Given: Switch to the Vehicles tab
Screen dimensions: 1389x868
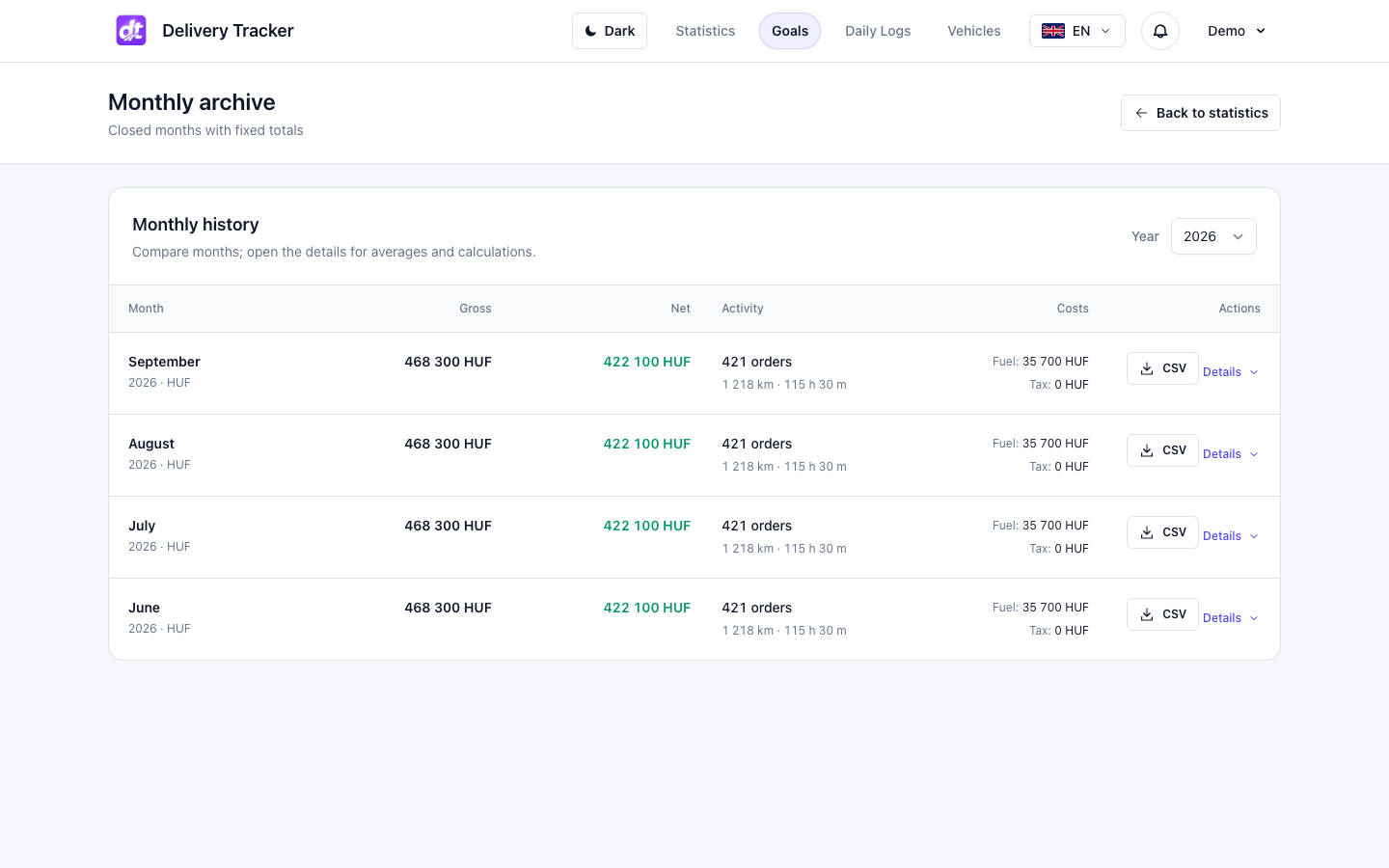Looking at the screenshot, I should [x=974, y=31].
